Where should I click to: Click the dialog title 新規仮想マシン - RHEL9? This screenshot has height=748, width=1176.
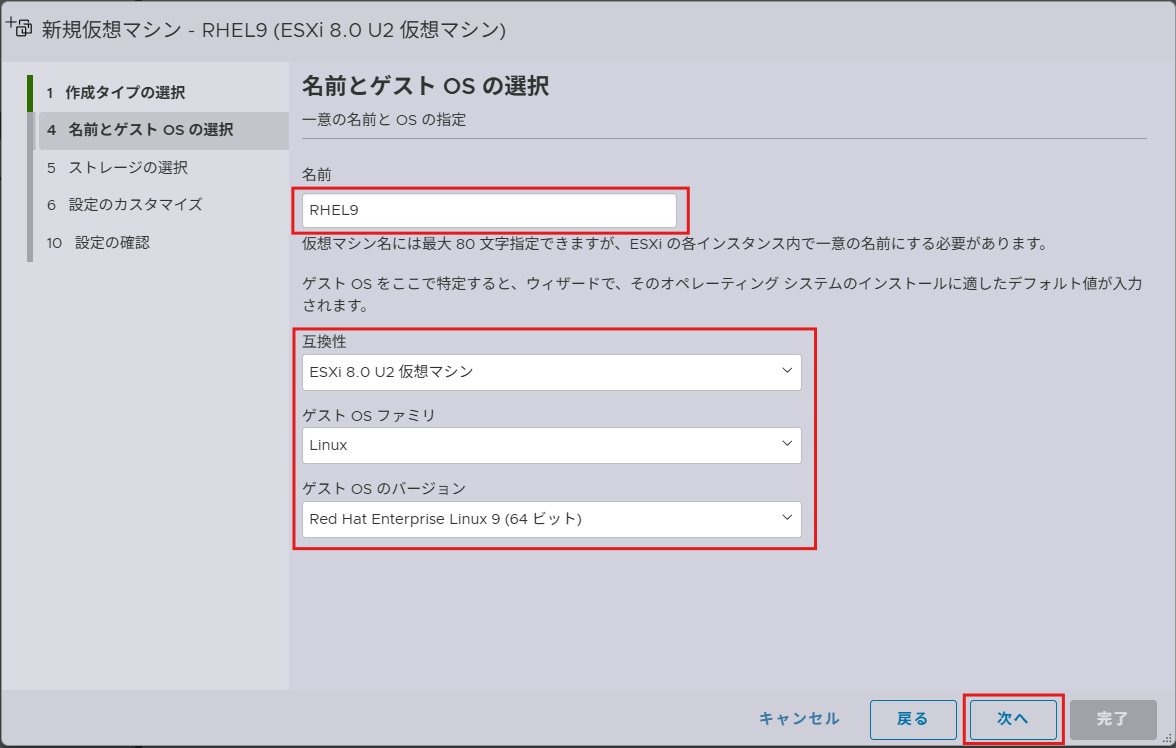274,30
